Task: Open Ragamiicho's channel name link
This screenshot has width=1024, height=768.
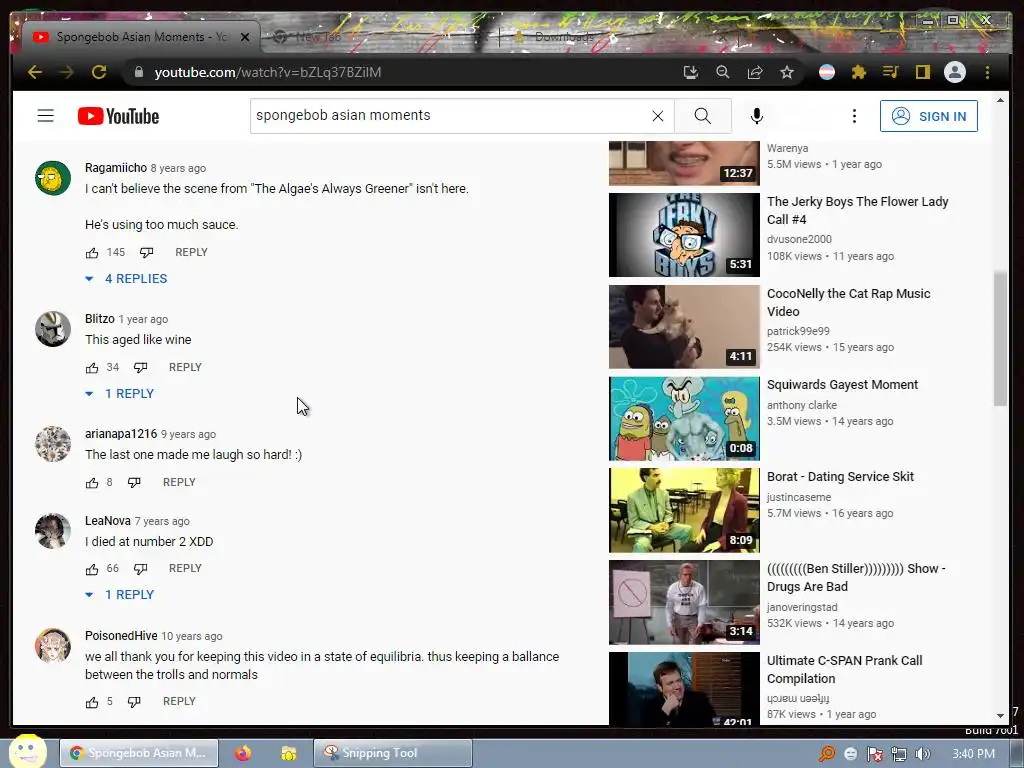Action: coord(116,168)
